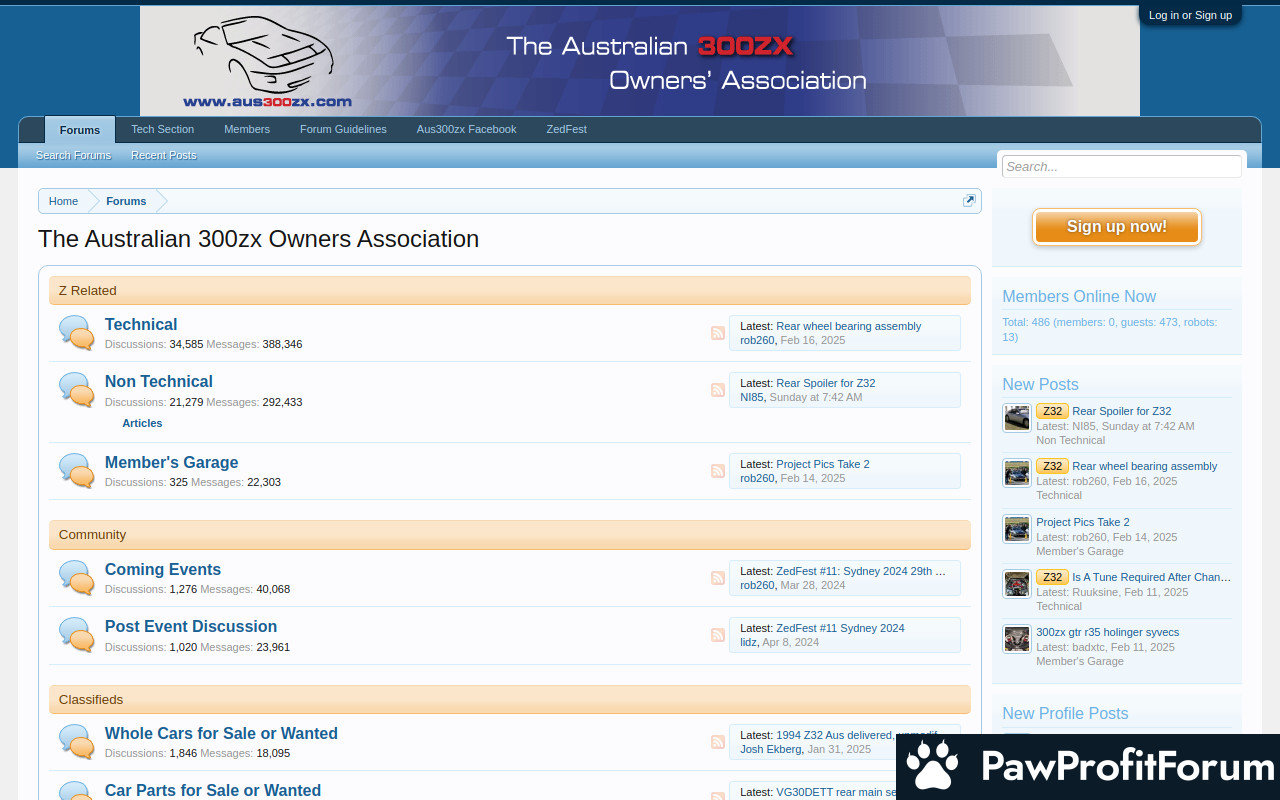Screen dimensions: 1280x800
Task: Go to Home breadcrumb
Action: point(63,201)
